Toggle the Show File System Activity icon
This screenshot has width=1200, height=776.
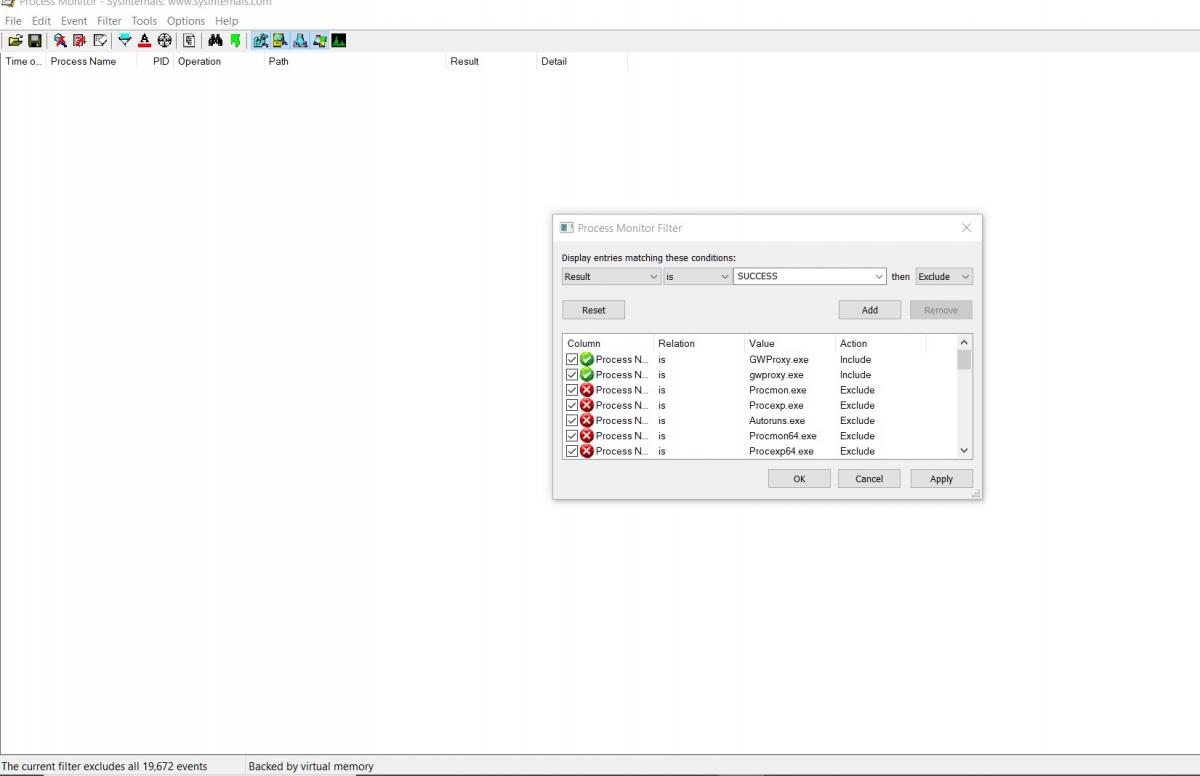280,41
